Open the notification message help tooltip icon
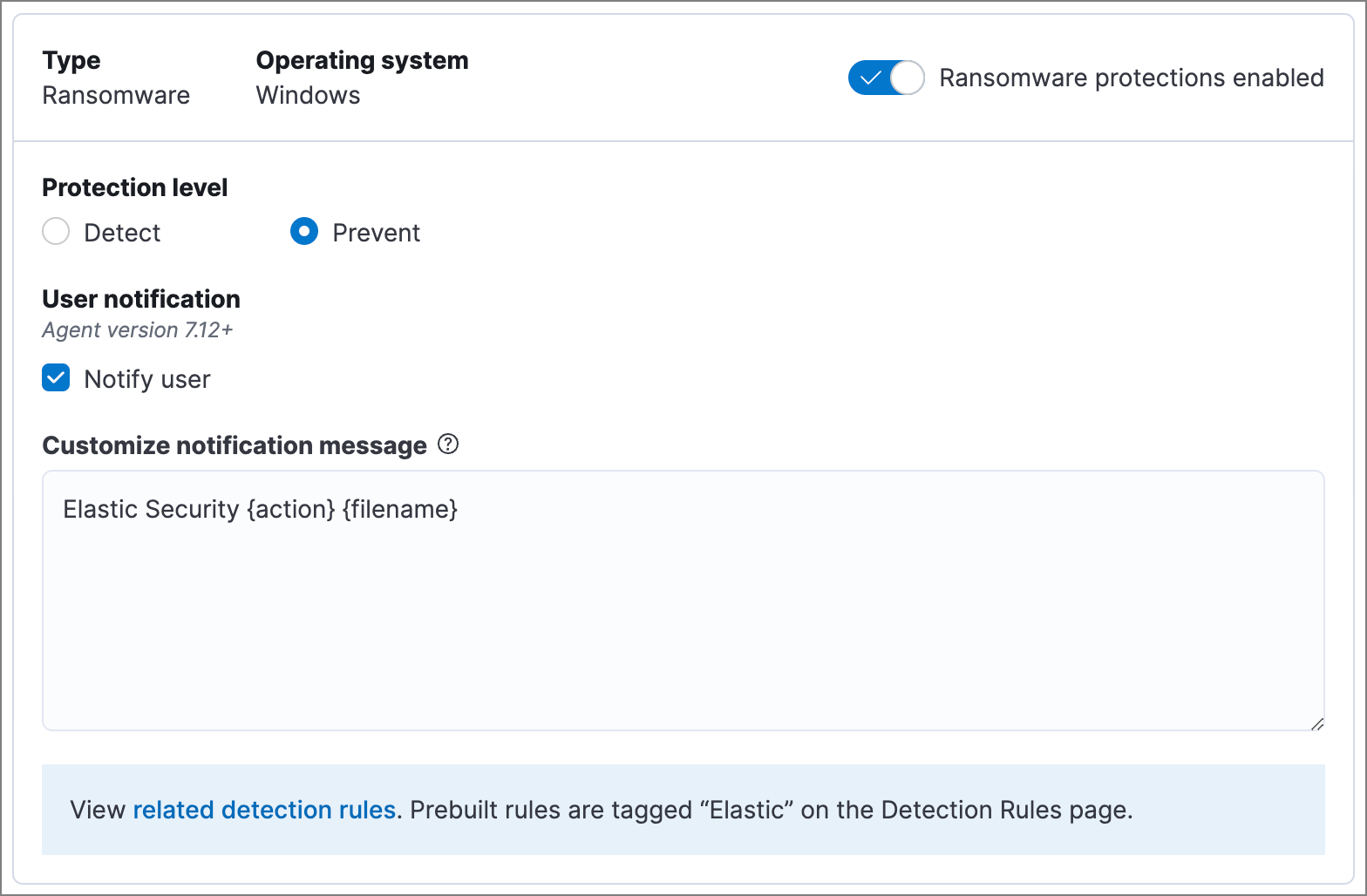 448,445
